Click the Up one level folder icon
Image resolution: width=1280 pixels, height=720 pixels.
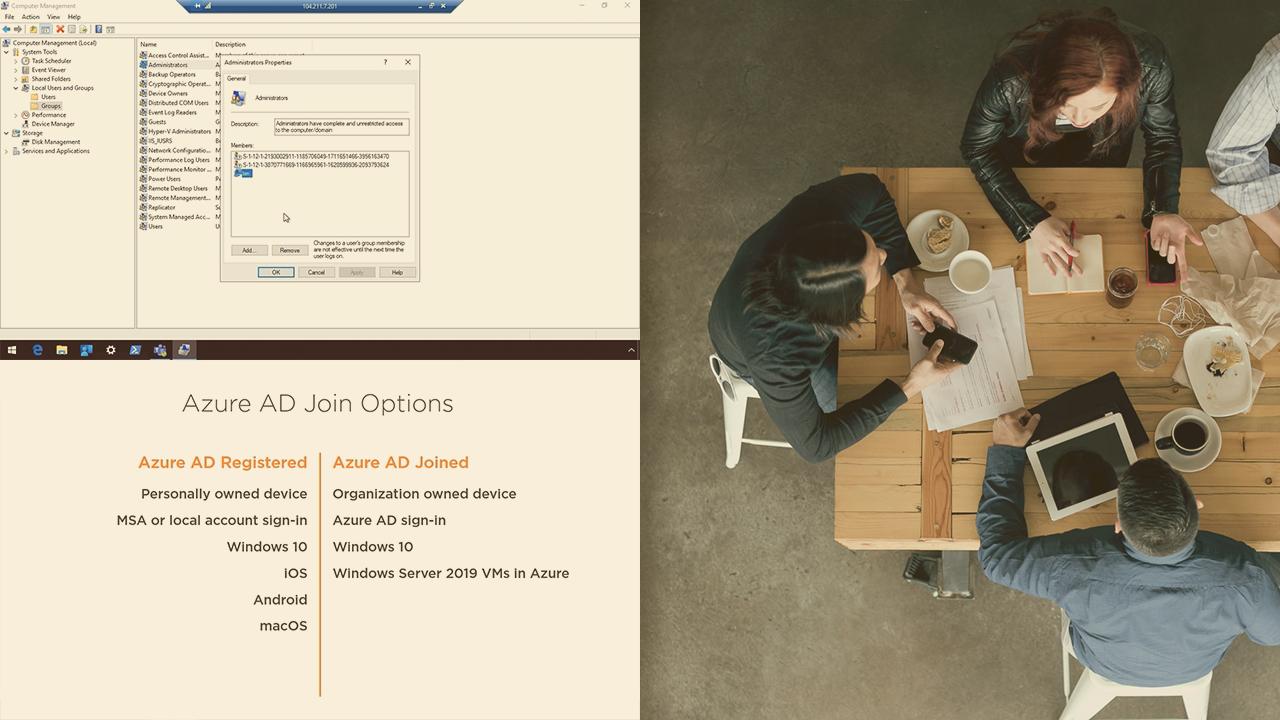click(x=33, y=29)
